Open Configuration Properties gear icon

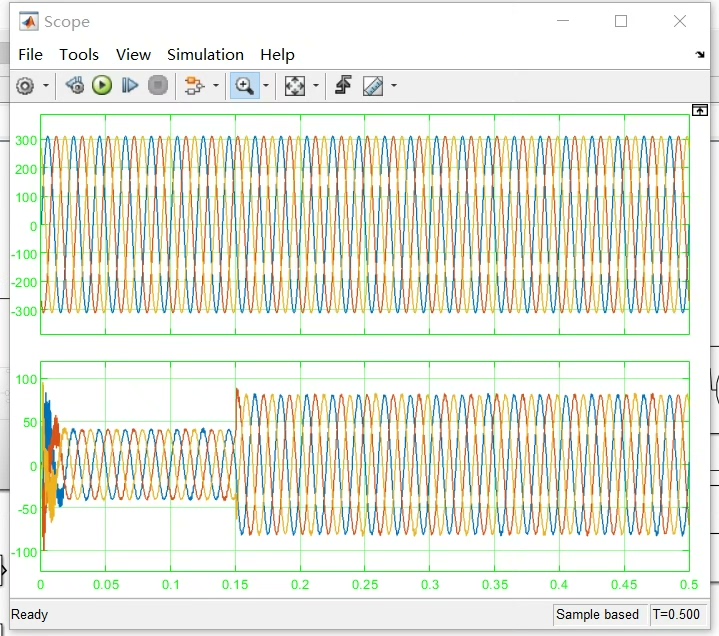click(25, 86)
